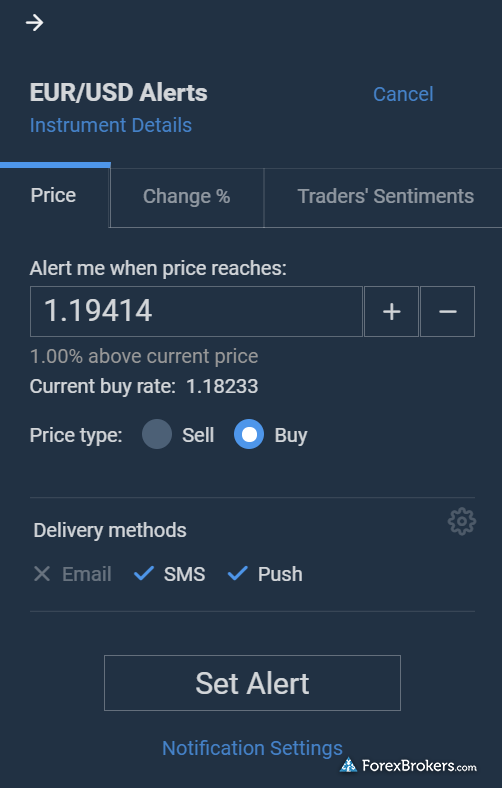The width and height of the screenshot is (502, 788).
Task: Switch to the Change % tab
Action: click(186, 196)
